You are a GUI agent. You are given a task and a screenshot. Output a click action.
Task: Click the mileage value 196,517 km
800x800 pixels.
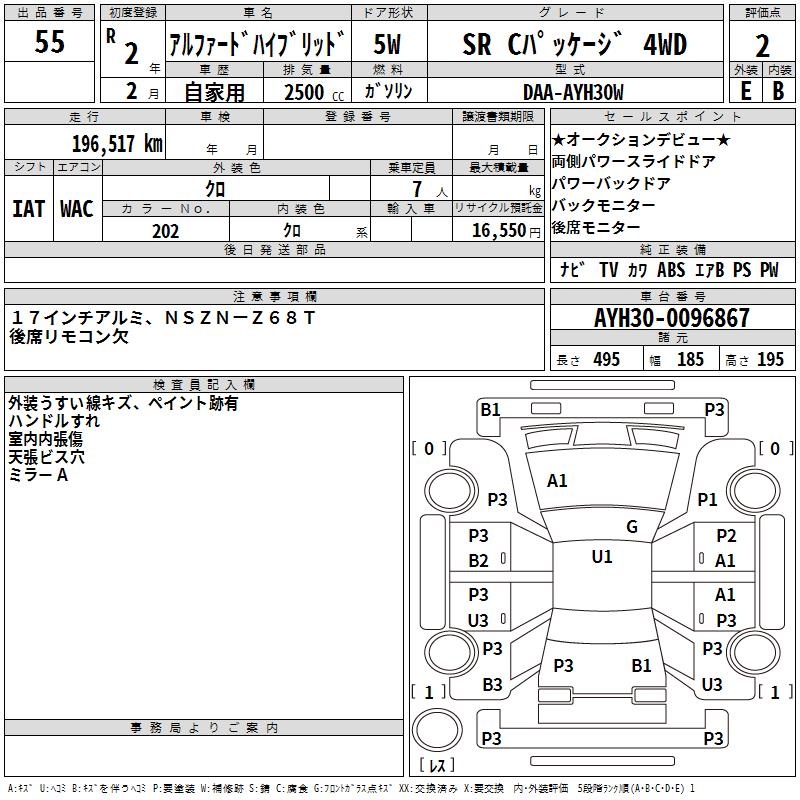coord(117,143)
